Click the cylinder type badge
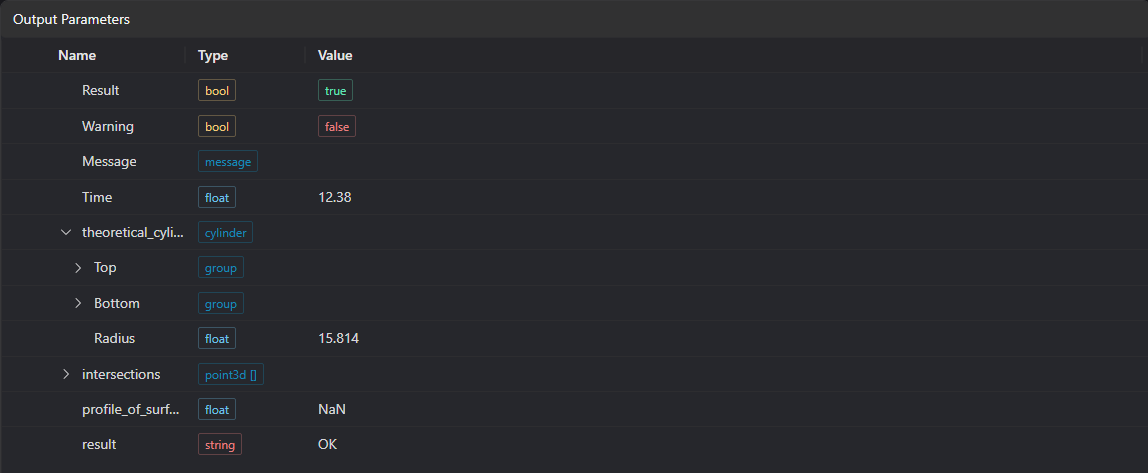 226,232
